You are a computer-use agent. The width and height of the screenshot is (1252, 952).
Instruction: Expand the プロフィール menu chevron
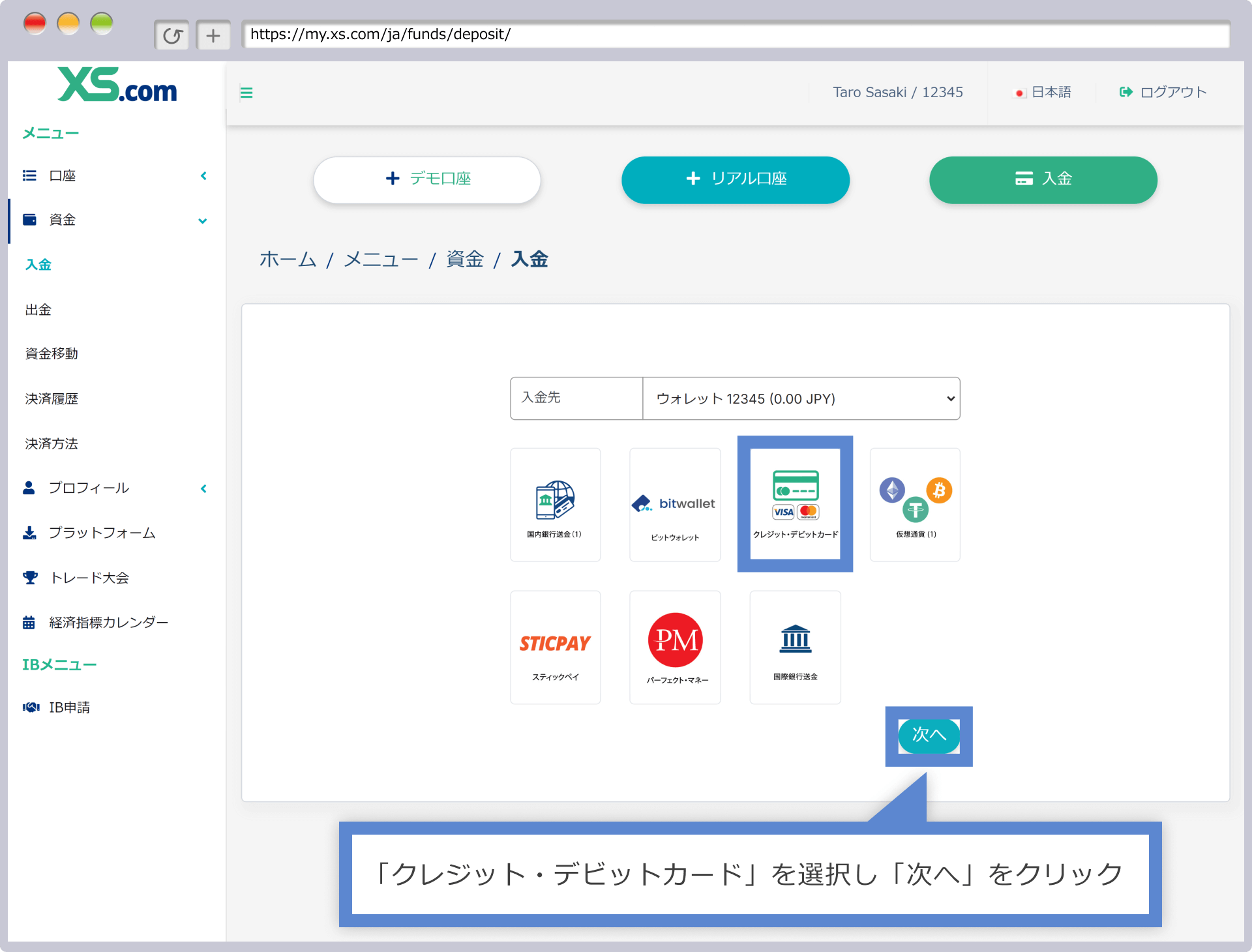point(203,488)
